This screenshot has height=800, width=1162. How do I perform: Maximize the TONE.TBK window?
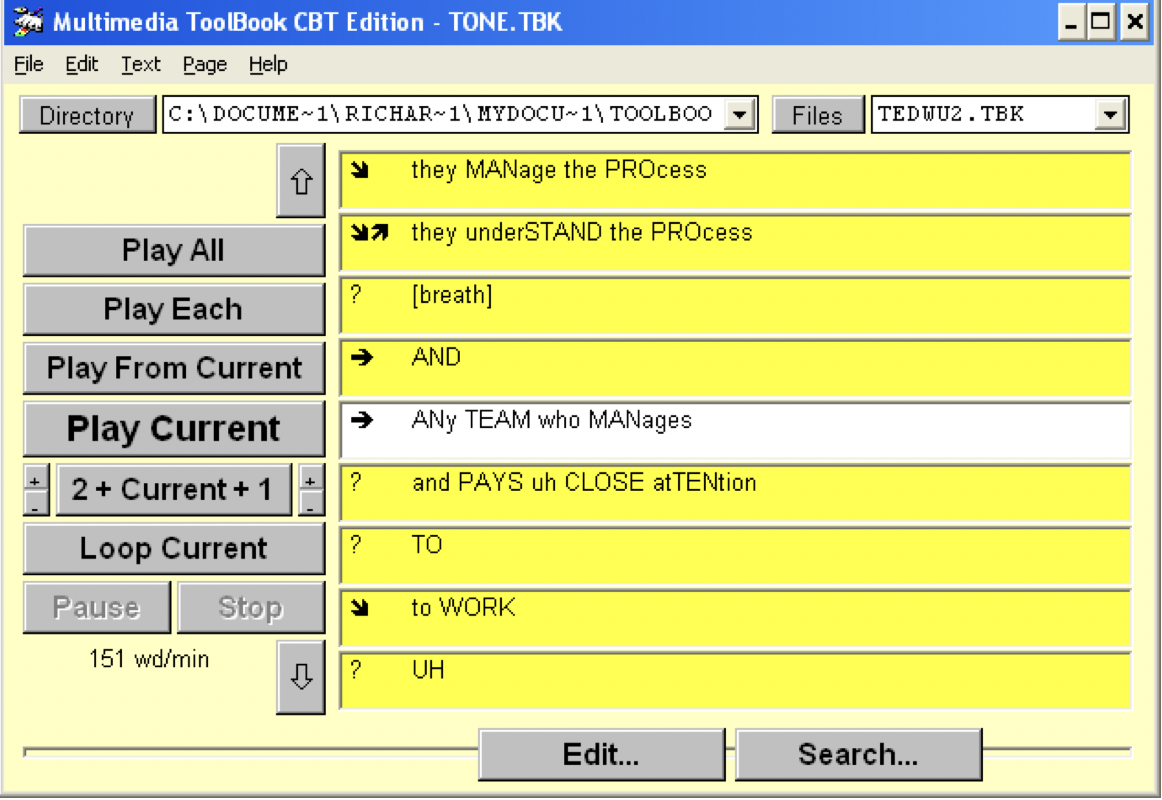tap(1101, 23)
